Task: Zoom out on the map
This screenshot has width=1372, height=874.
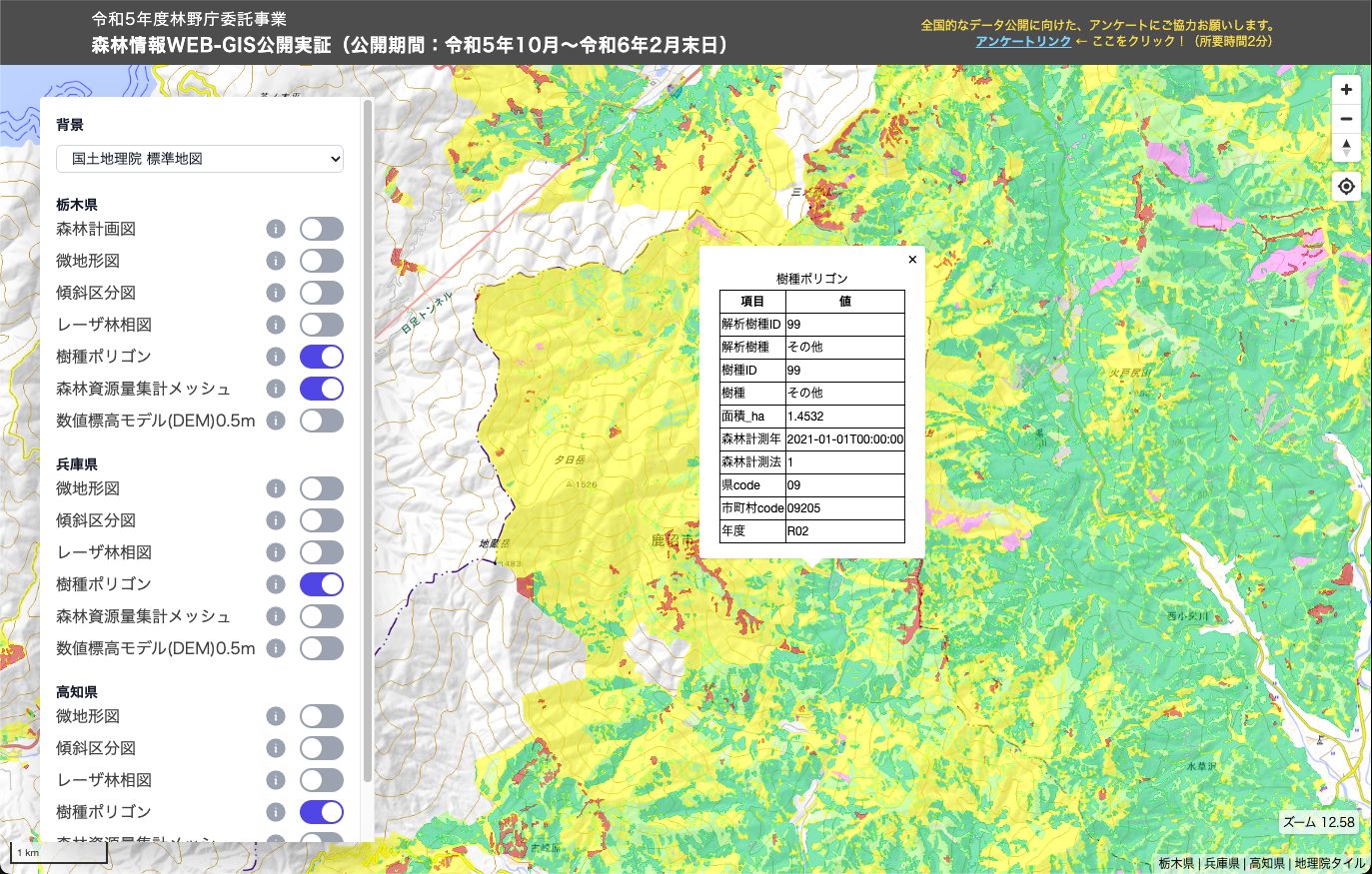Action: (1346, 119)
